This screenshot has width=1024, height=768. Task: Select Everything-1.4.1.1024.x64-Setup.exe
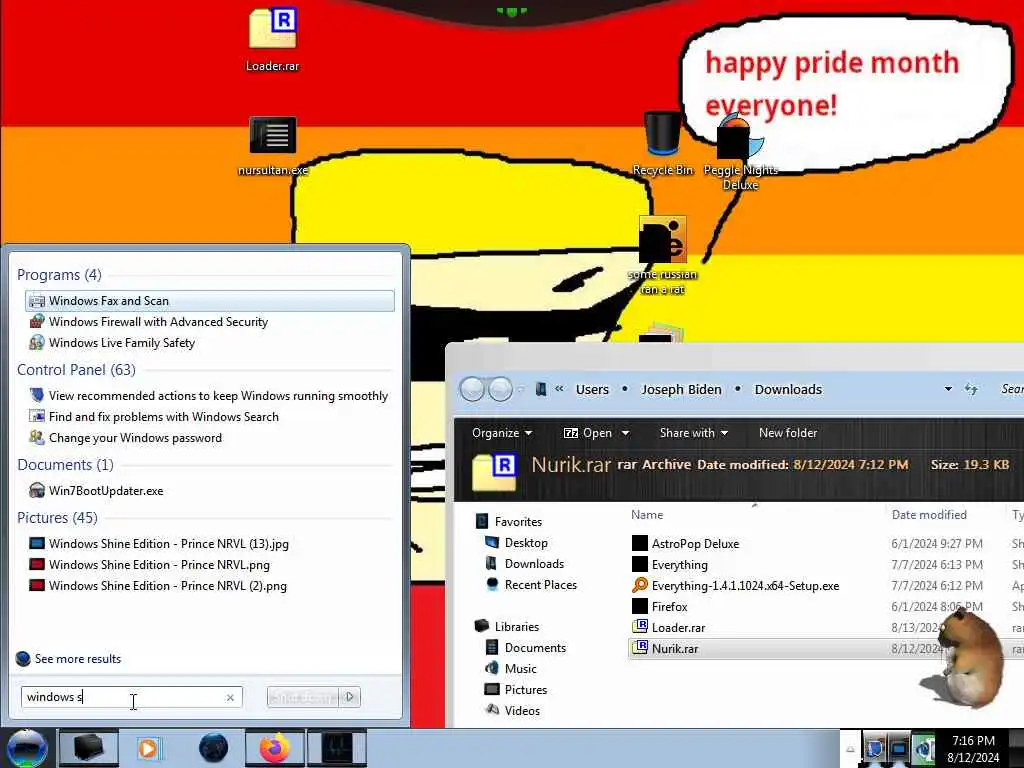736,585
